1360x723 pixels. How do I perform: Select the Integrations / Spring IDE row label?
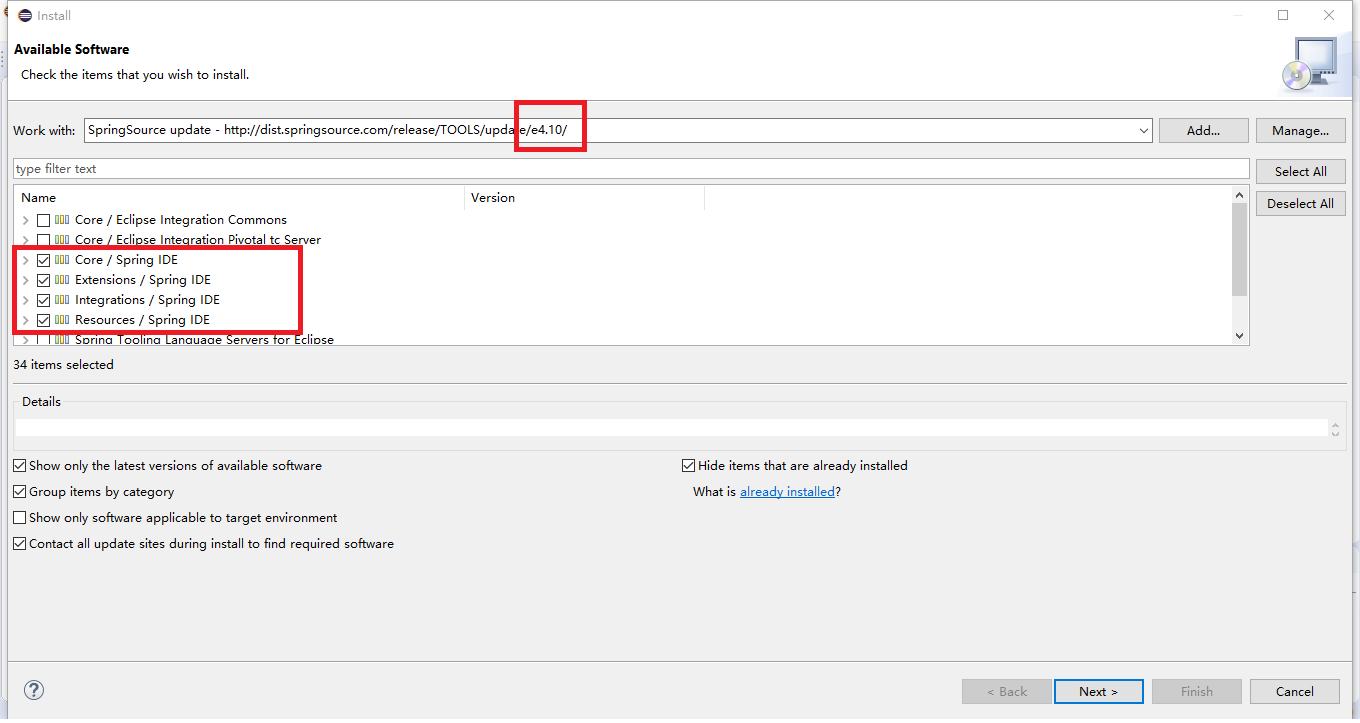tap(147, 300)
